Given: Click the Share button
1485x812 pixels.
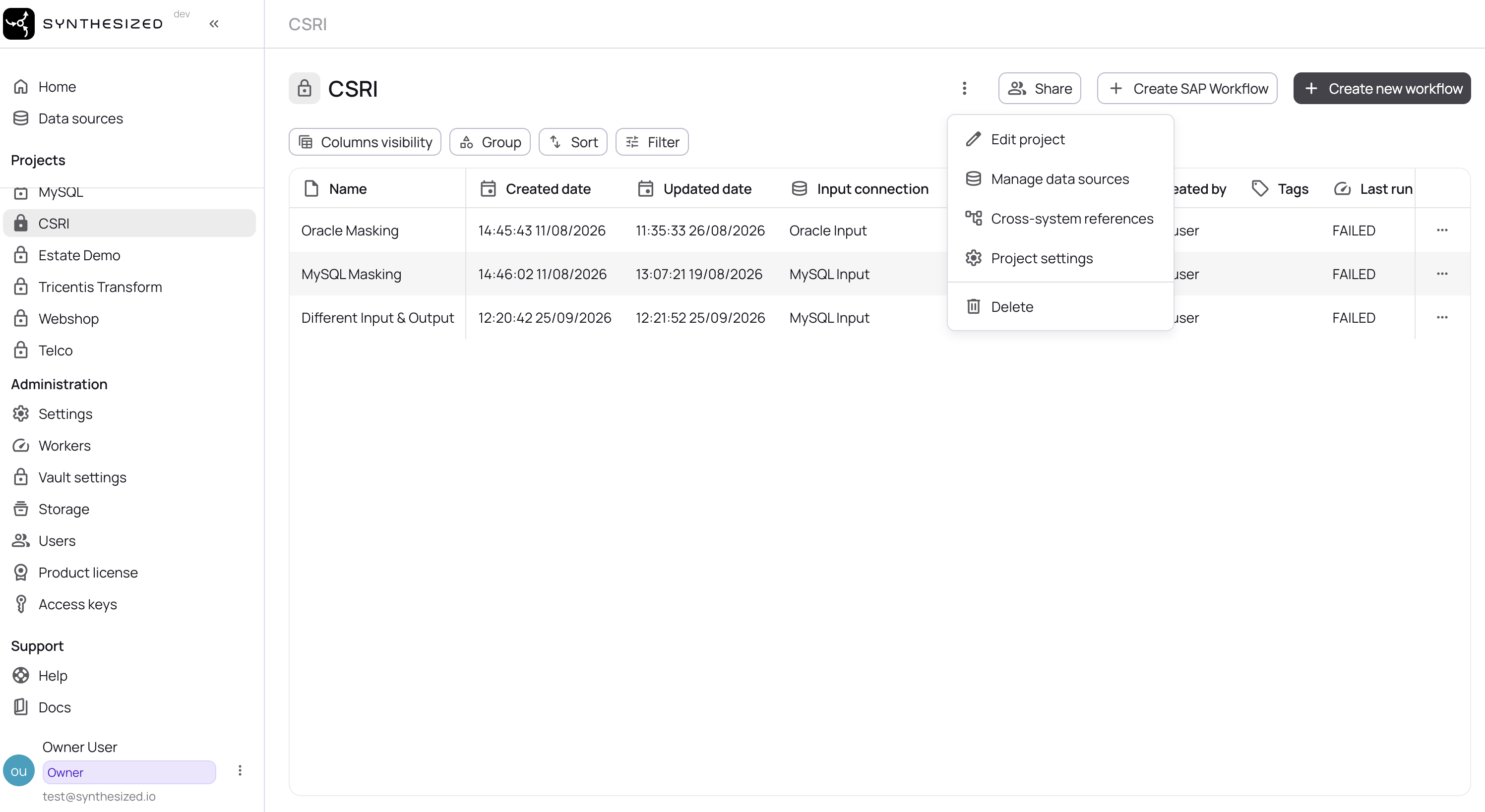Looking at the screenshot, I should (x=1040, y=88).
